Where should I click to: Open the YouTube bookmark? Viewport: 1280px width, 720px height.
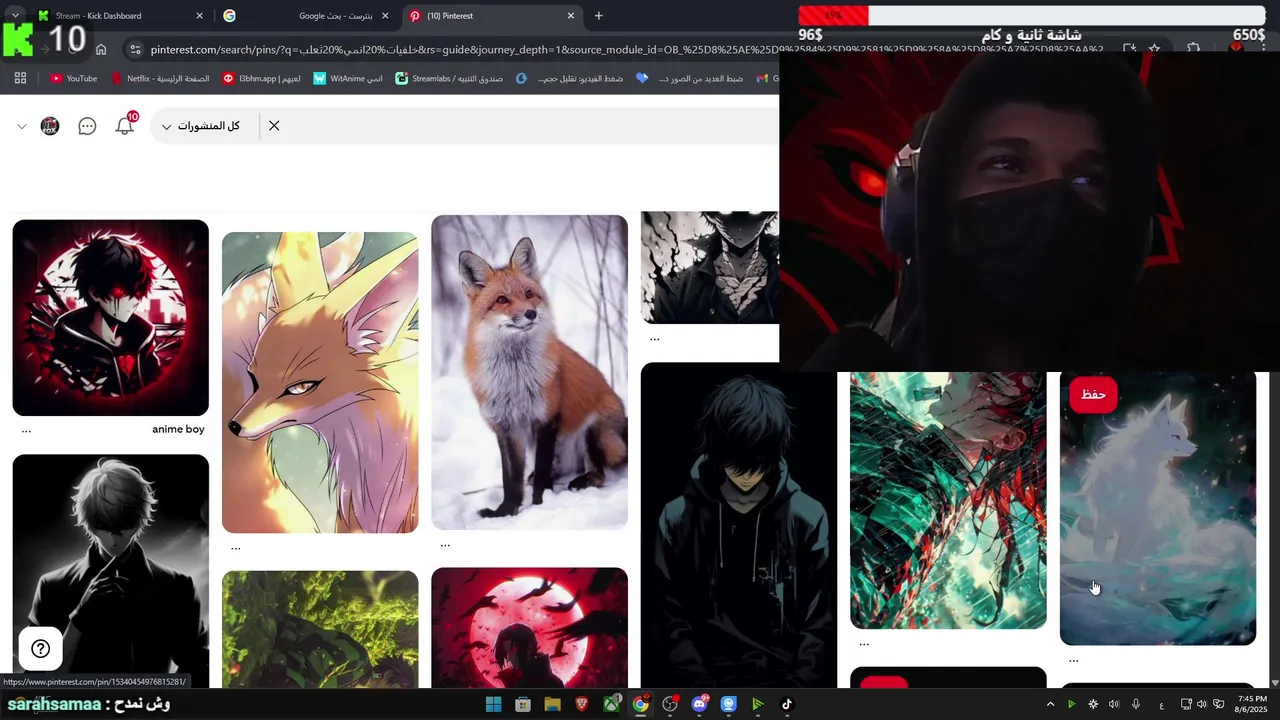click(x=74, y=78)
